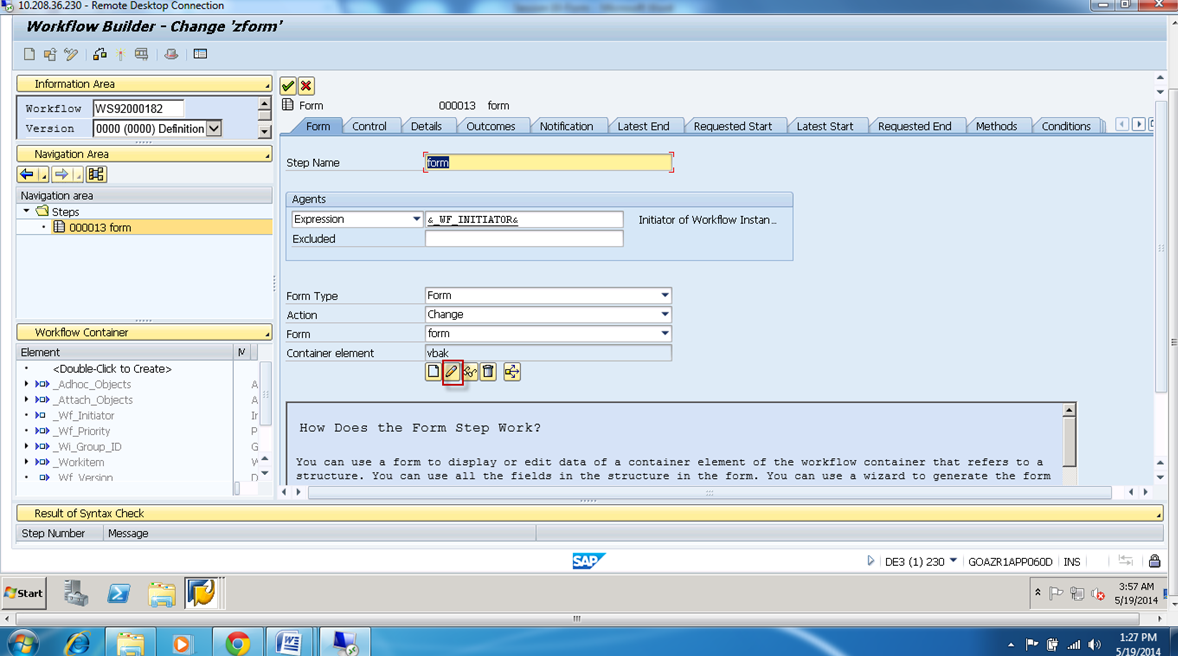Switch to the Outcomes tab

click(x=493, y=126)
